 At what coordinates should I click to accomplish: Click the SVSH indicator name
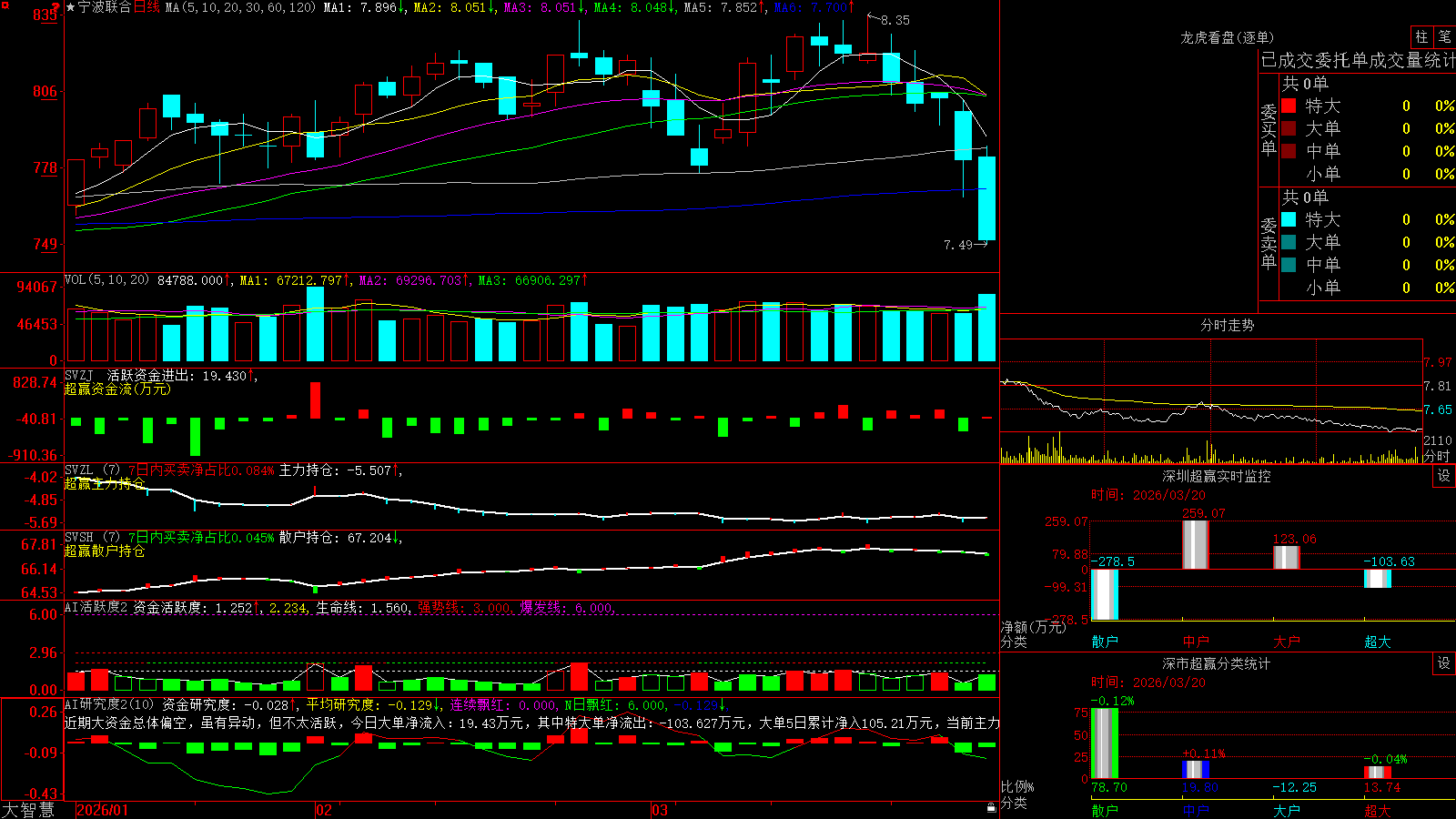[79, 538]
